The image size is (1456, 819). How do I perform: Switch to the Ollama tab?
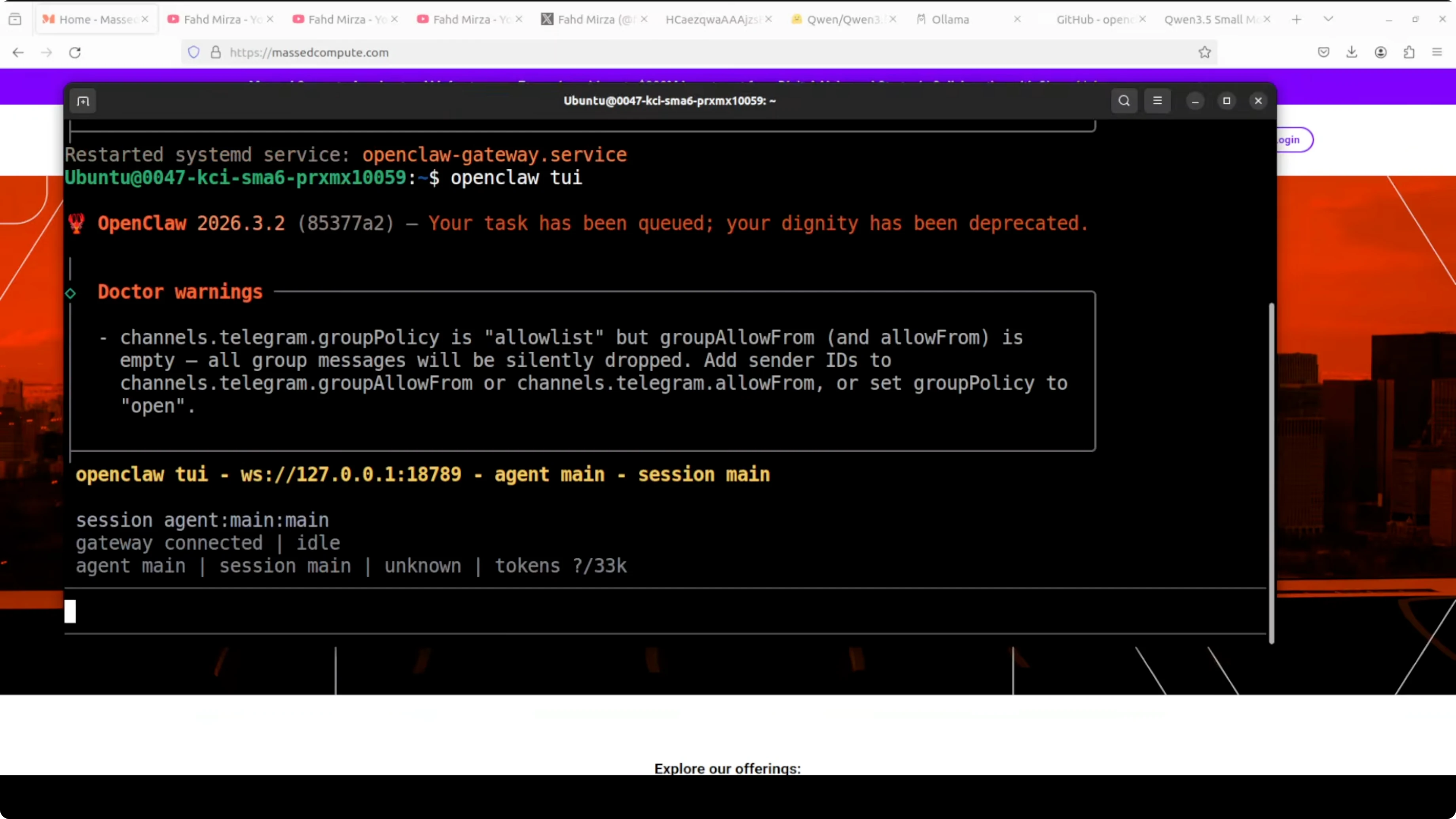(950, 19)
